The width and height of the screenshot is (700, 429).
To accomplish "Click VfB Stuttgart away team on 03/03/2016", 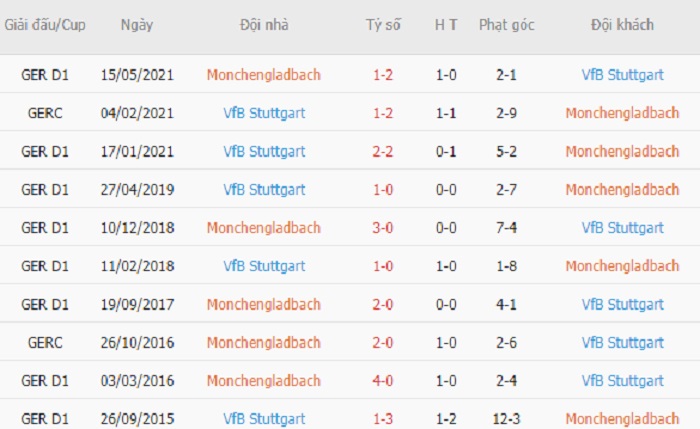I will pos(622,381).
